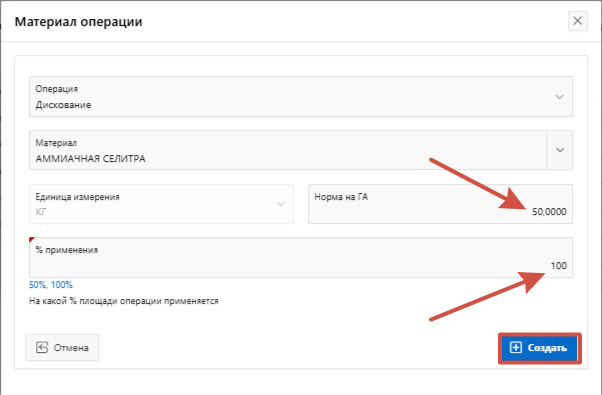This screenshot has width=602, height=395.
Task: Click the plus icon on Создать
Action: coord(515,348)
